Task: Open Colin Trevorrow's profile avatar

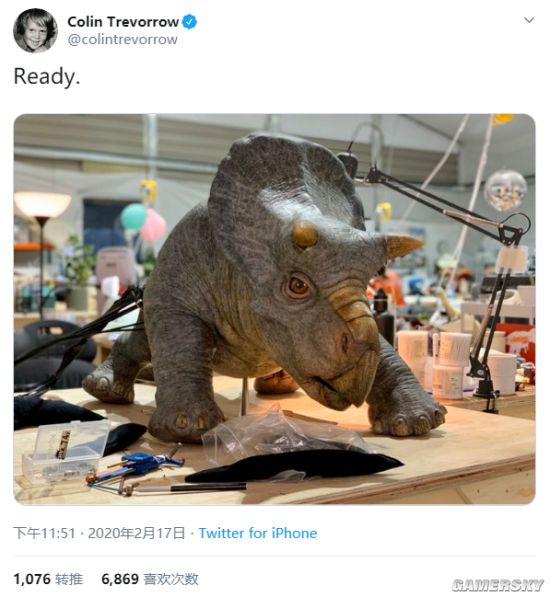Action: point(35,30)
